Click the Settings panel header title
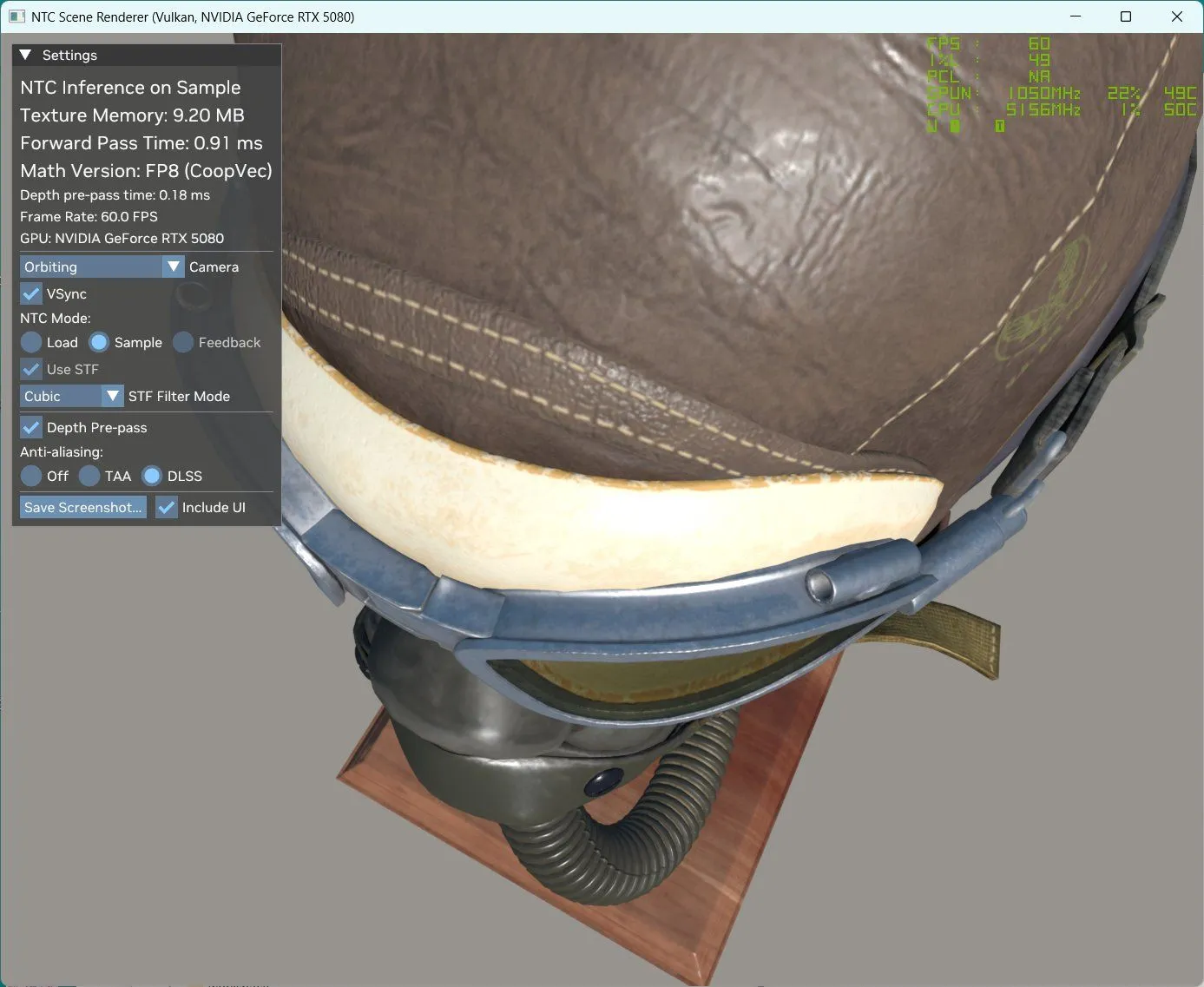 click(69, 55)
